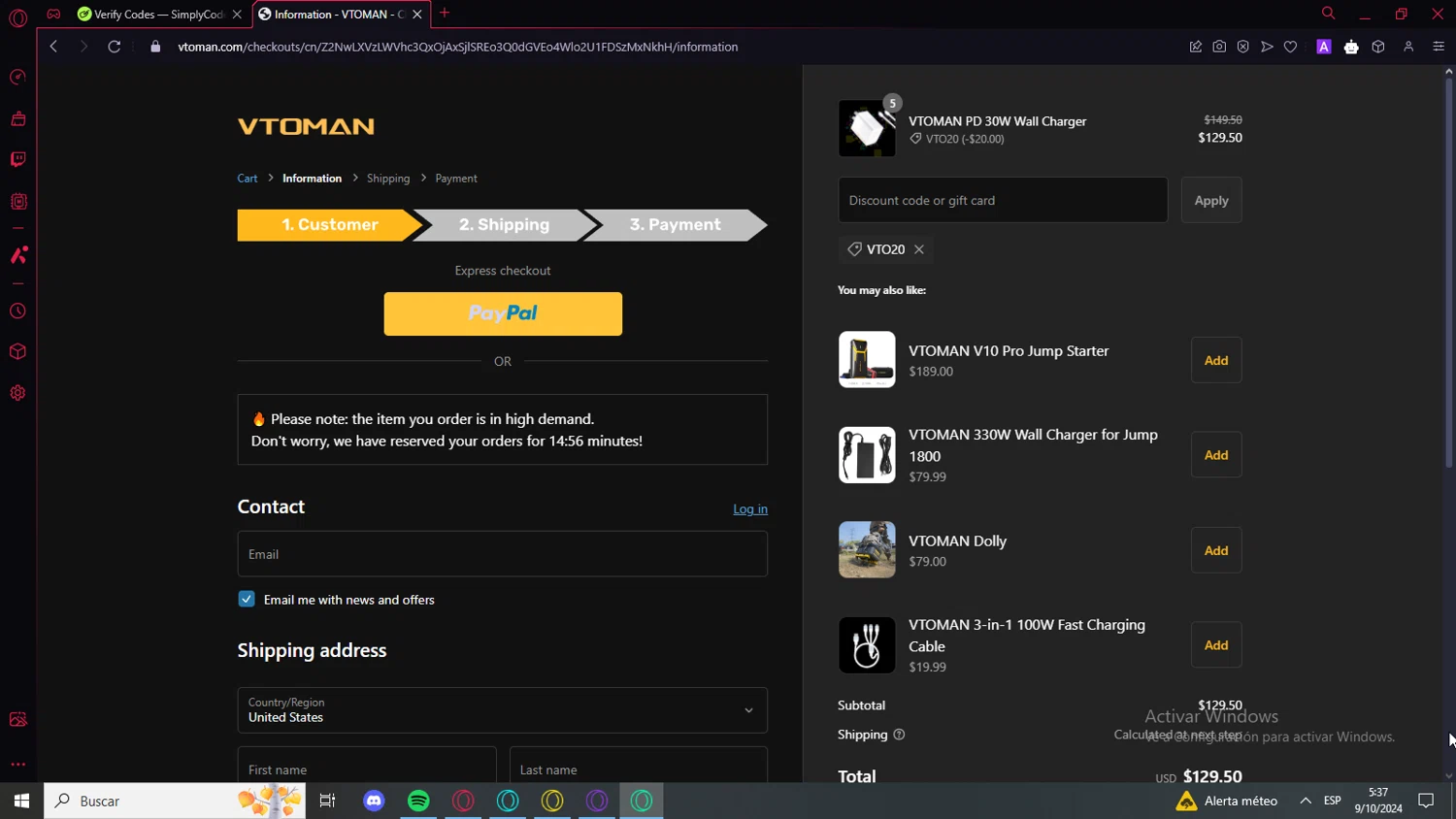Click the PD 30W Wall Charger thumbnail
Viewport: 1456px width, 819px height.
[x=867, y=128]
